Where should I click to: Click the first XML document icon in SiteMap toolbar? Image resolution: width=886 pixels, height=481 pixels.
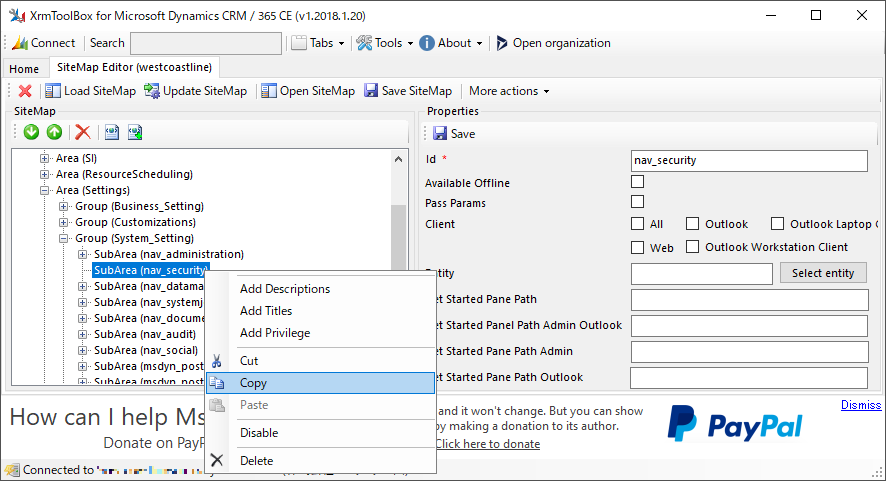pyautogui.click(x=112, y=132)
